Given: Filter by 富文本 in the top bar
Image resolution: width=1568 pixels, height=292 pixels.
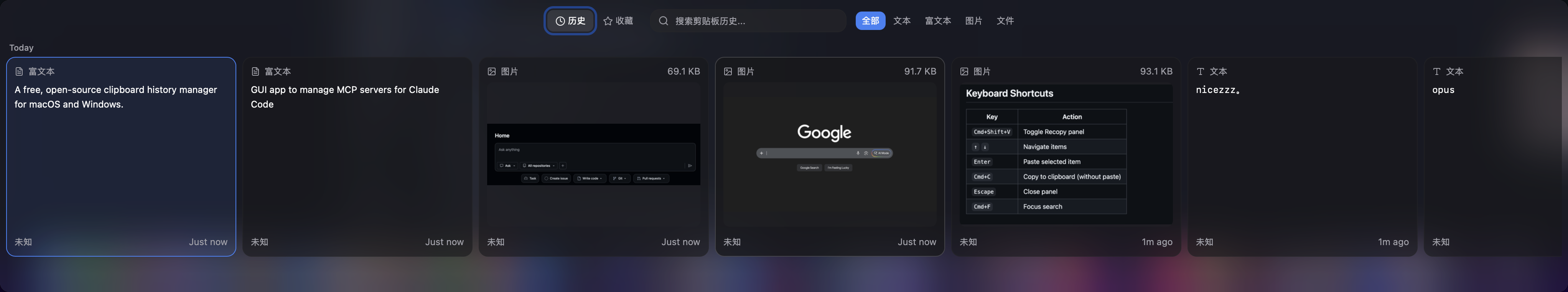Looking at the screenshot, I should 937,21.
